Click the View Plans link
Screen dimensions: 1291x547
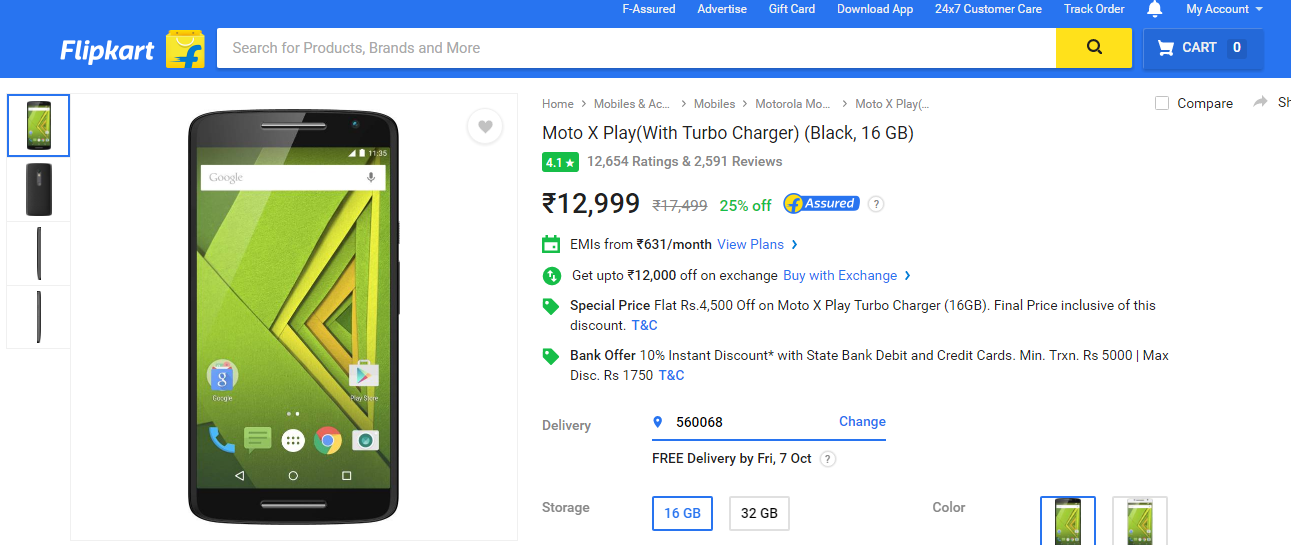coord(750,244)
